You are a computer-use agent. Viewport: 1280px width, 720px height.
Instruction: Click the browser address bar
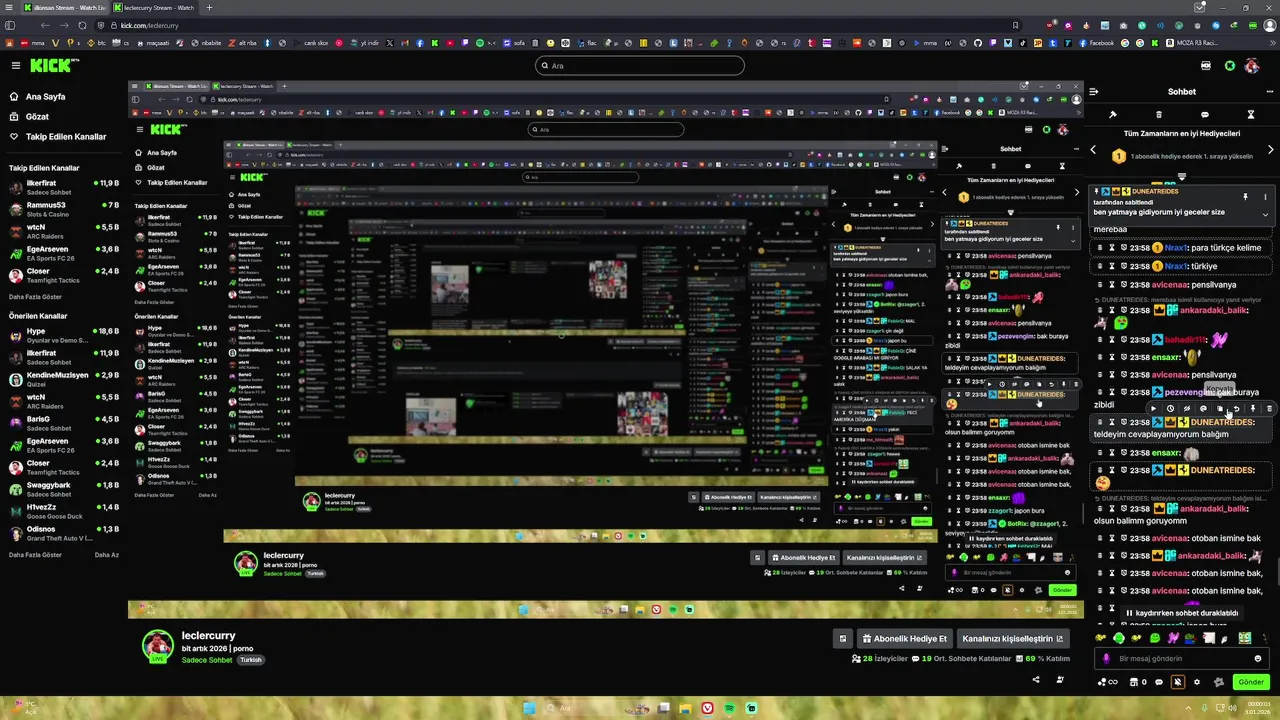tap(560, 25)
